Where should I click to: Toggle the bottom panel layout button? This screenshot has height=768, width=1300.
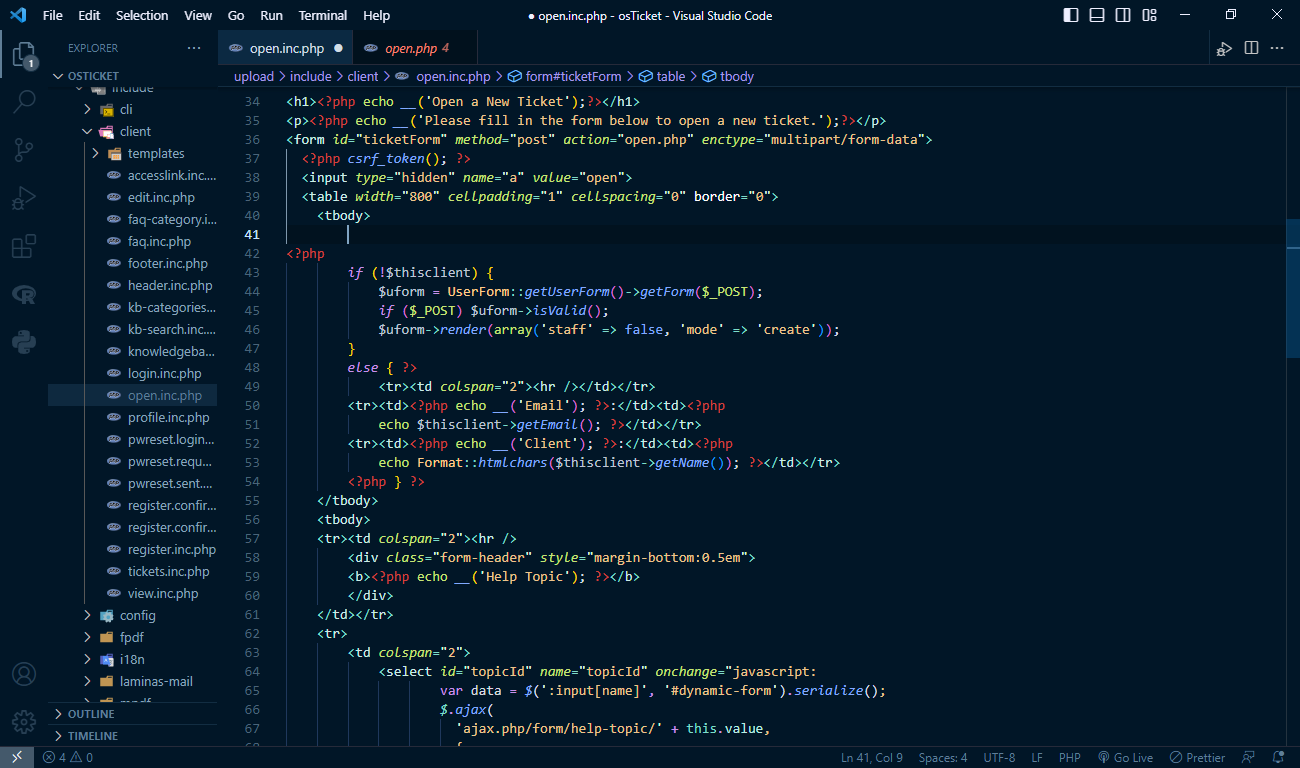1097,15
